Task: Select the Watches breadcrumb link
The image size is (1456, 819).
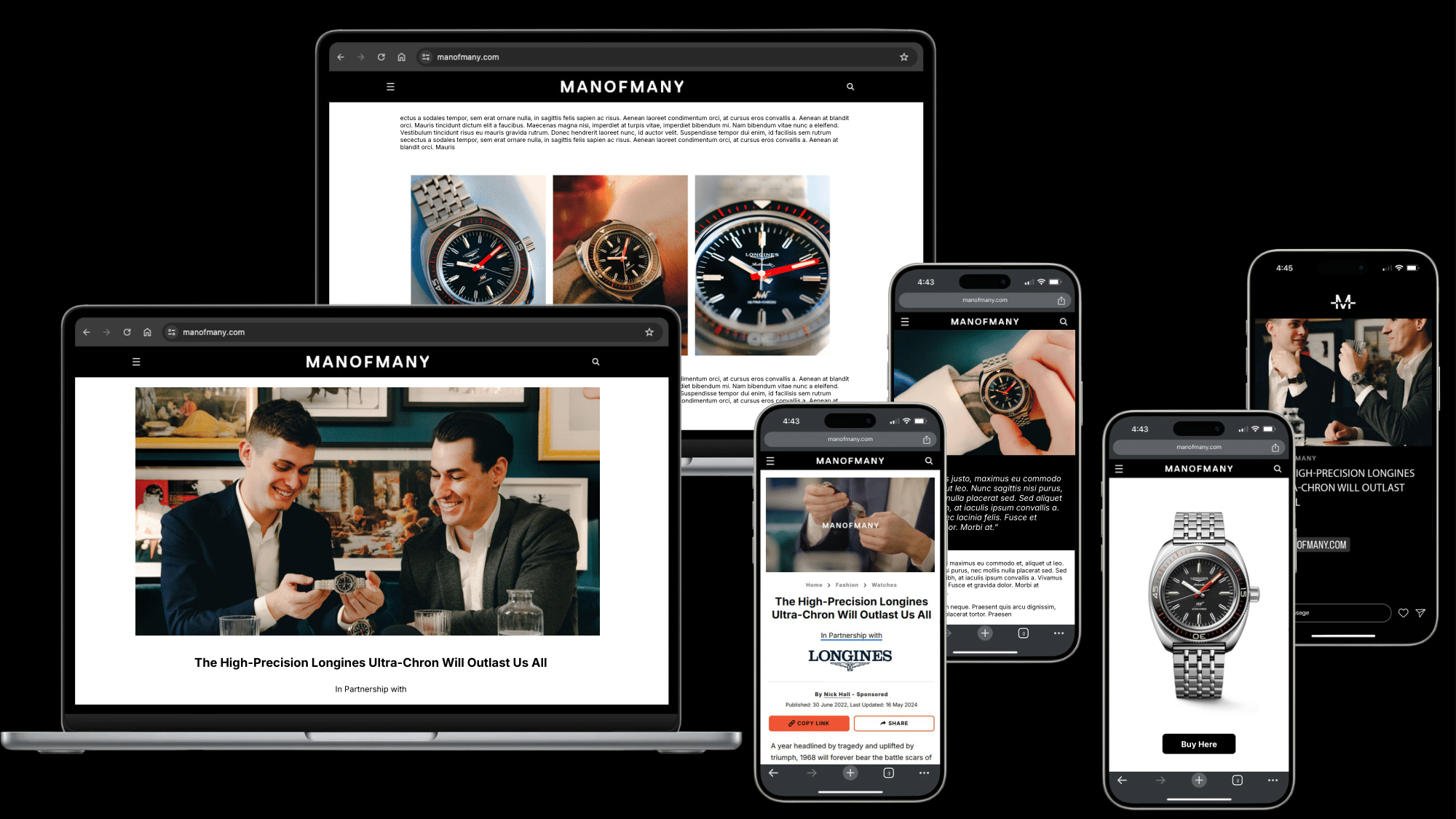Action: [x=884, y=585]
